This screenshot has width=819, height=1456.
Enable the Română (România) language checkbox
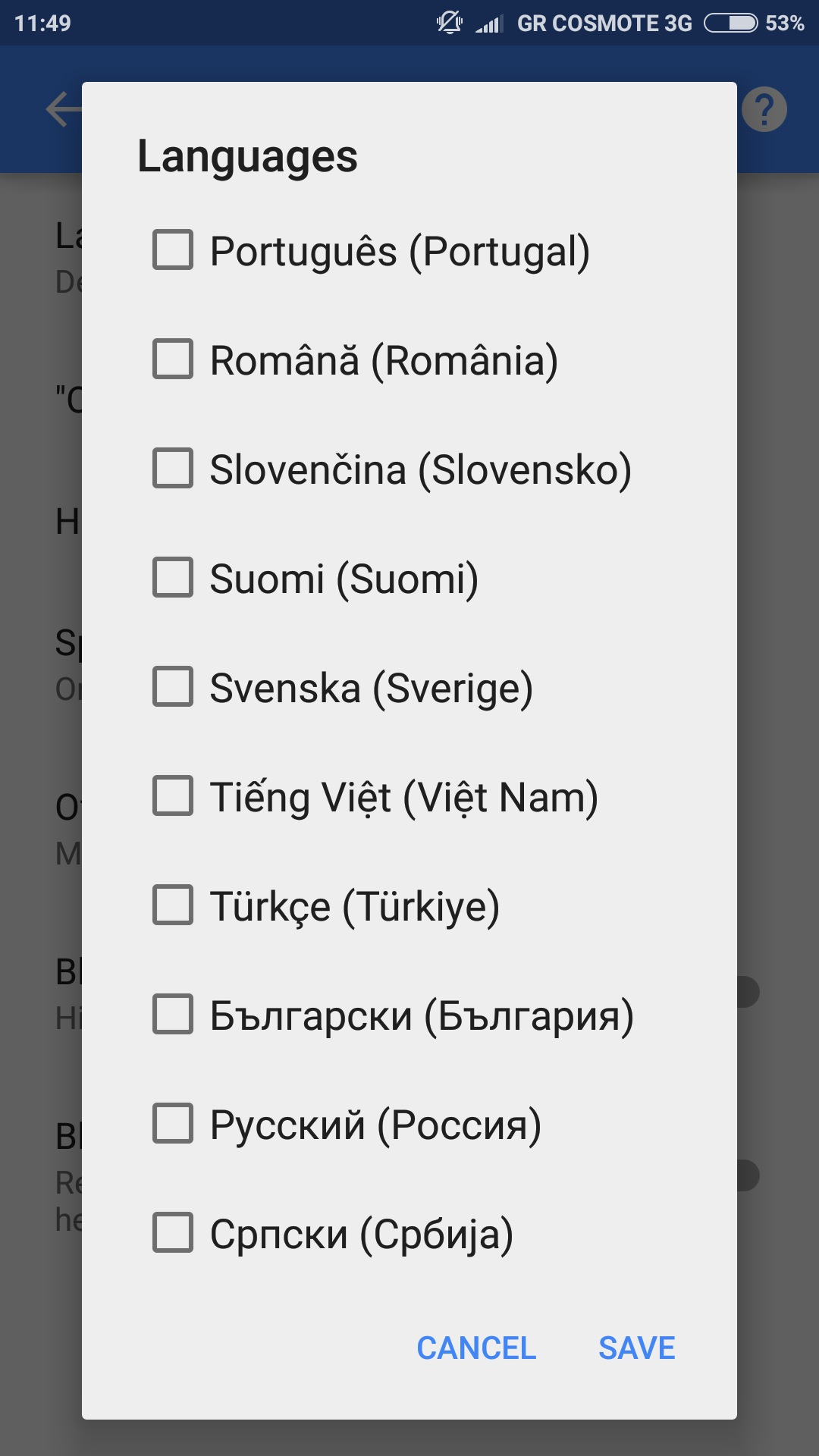(x=173, y=359)
